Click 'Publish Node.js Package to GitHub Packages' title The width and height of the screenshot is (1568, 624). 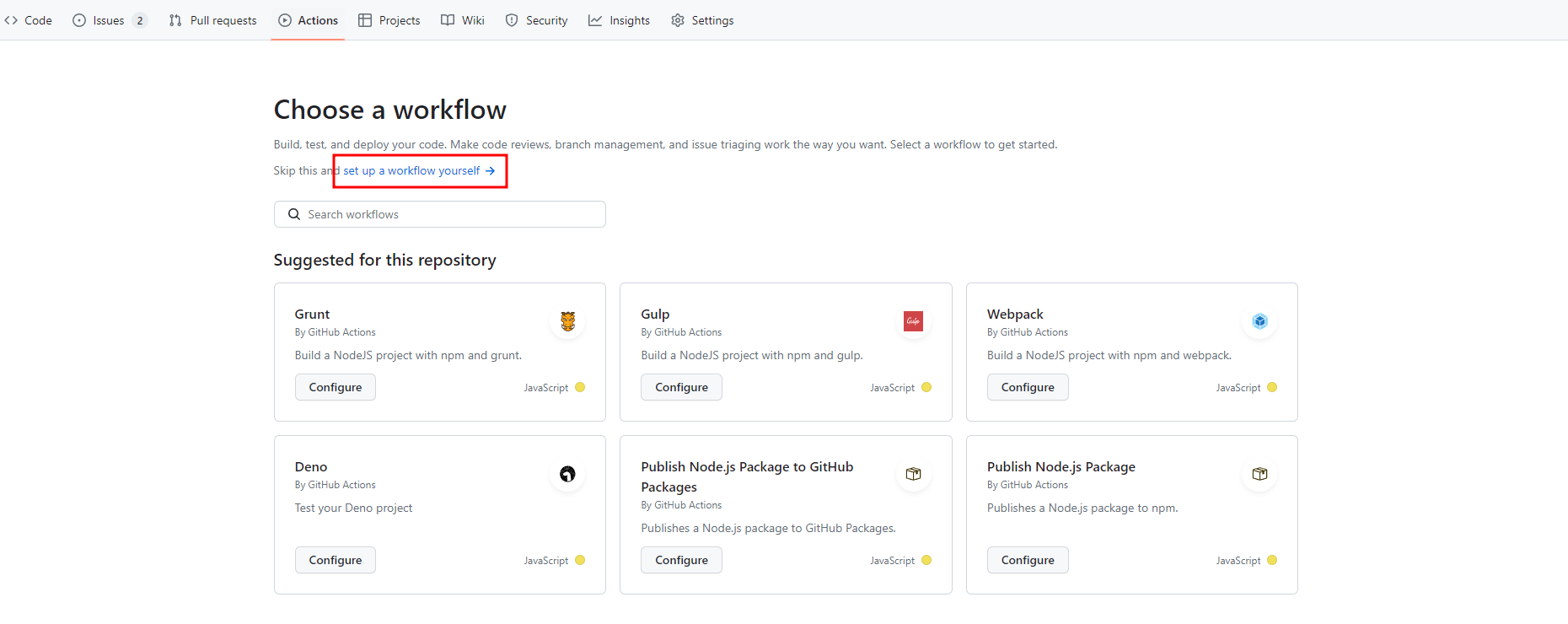pyautogui.click(x=747, y=476)
